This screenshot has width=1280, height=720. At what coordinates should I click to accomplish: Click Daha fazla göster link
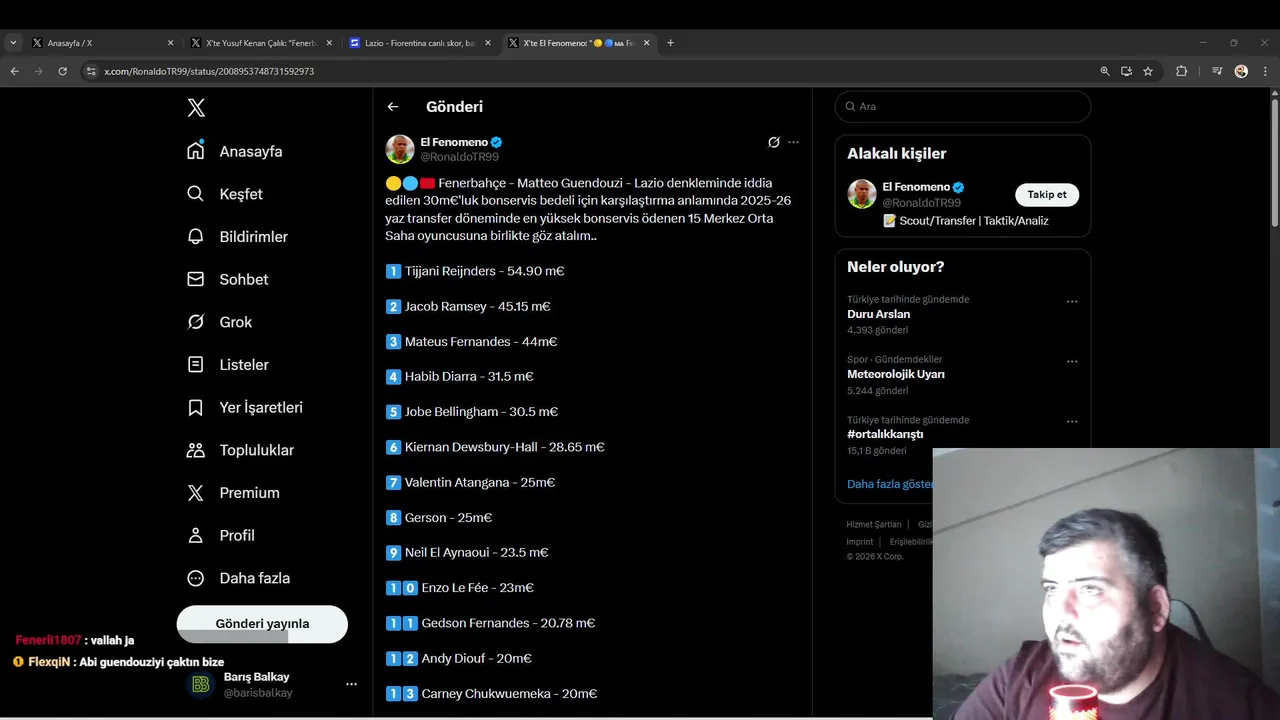pyautogui.click(x=890, y=484)
